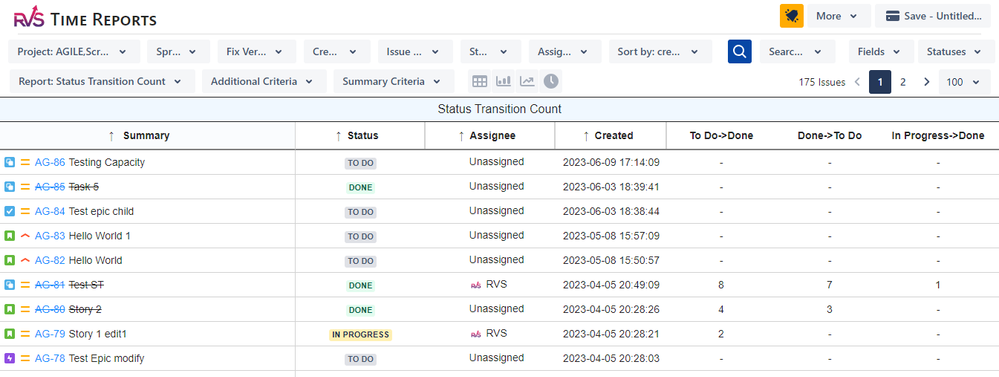This screenshot has width=999, height=377.
Task: Switch to table grid view icon
Action: click(480, 82)
